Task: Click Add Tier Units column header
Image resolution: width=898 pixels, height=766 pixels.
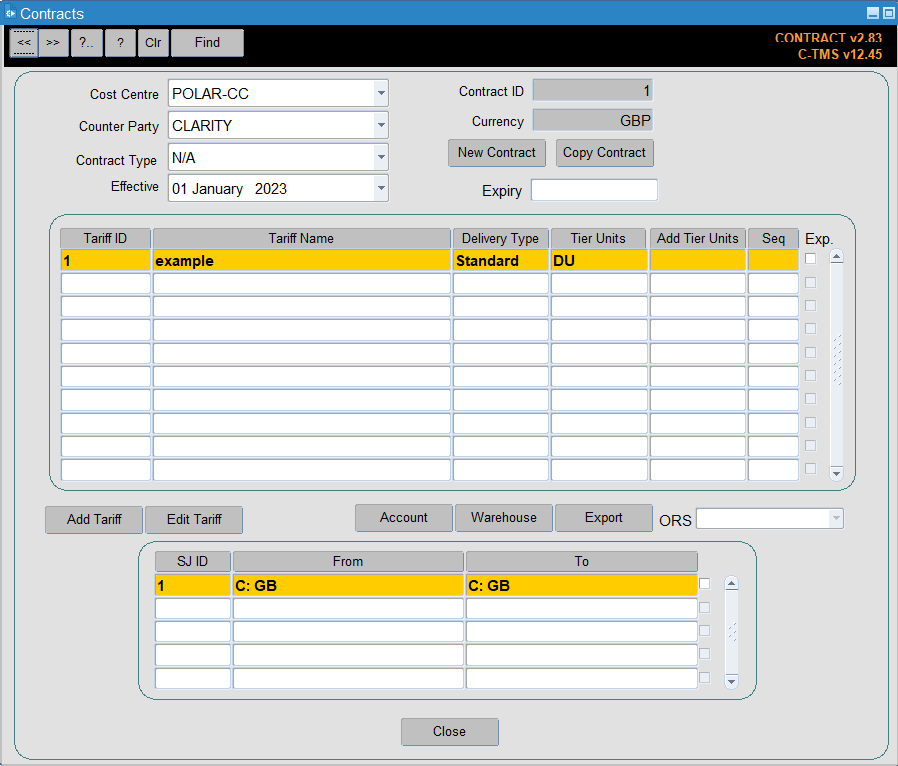Action: pos(698,238)
